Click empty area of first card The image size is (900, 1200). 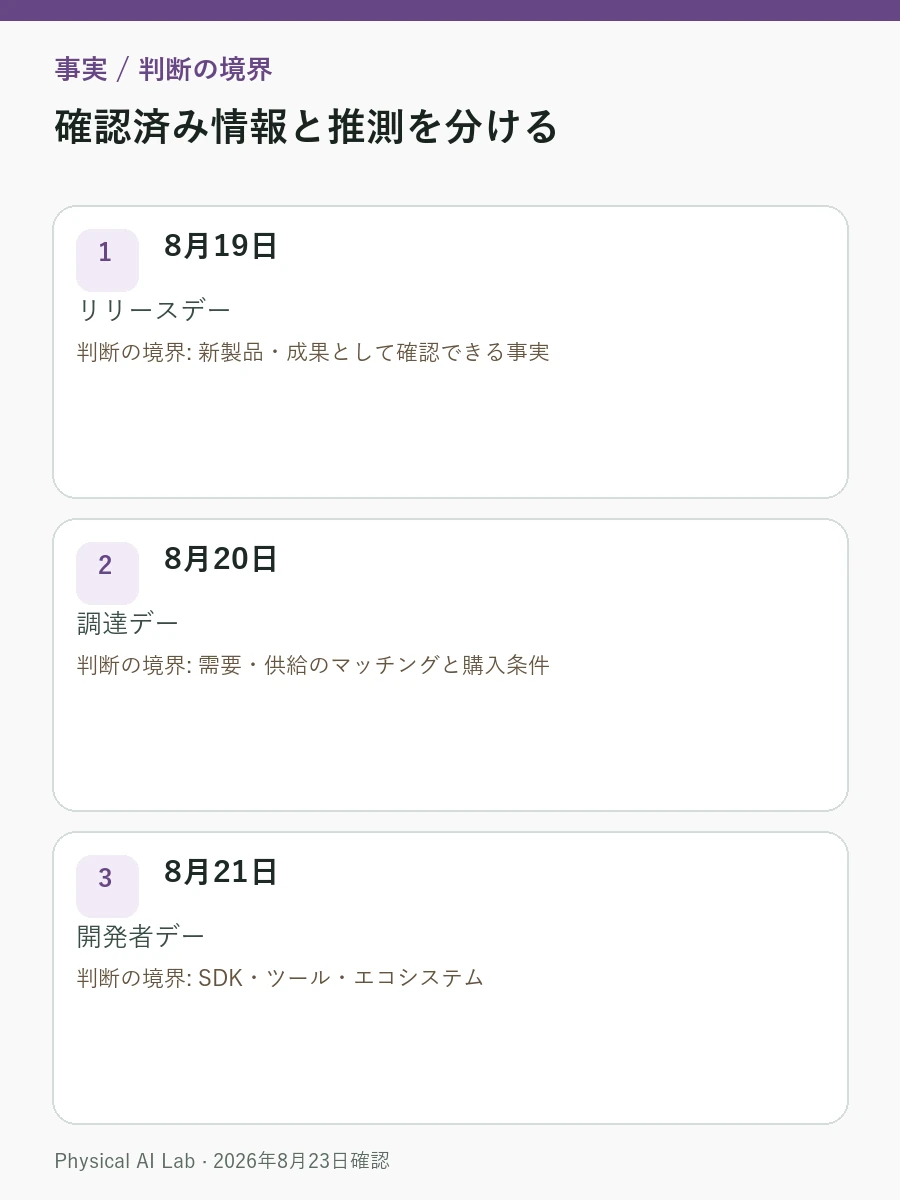point(450,430)
